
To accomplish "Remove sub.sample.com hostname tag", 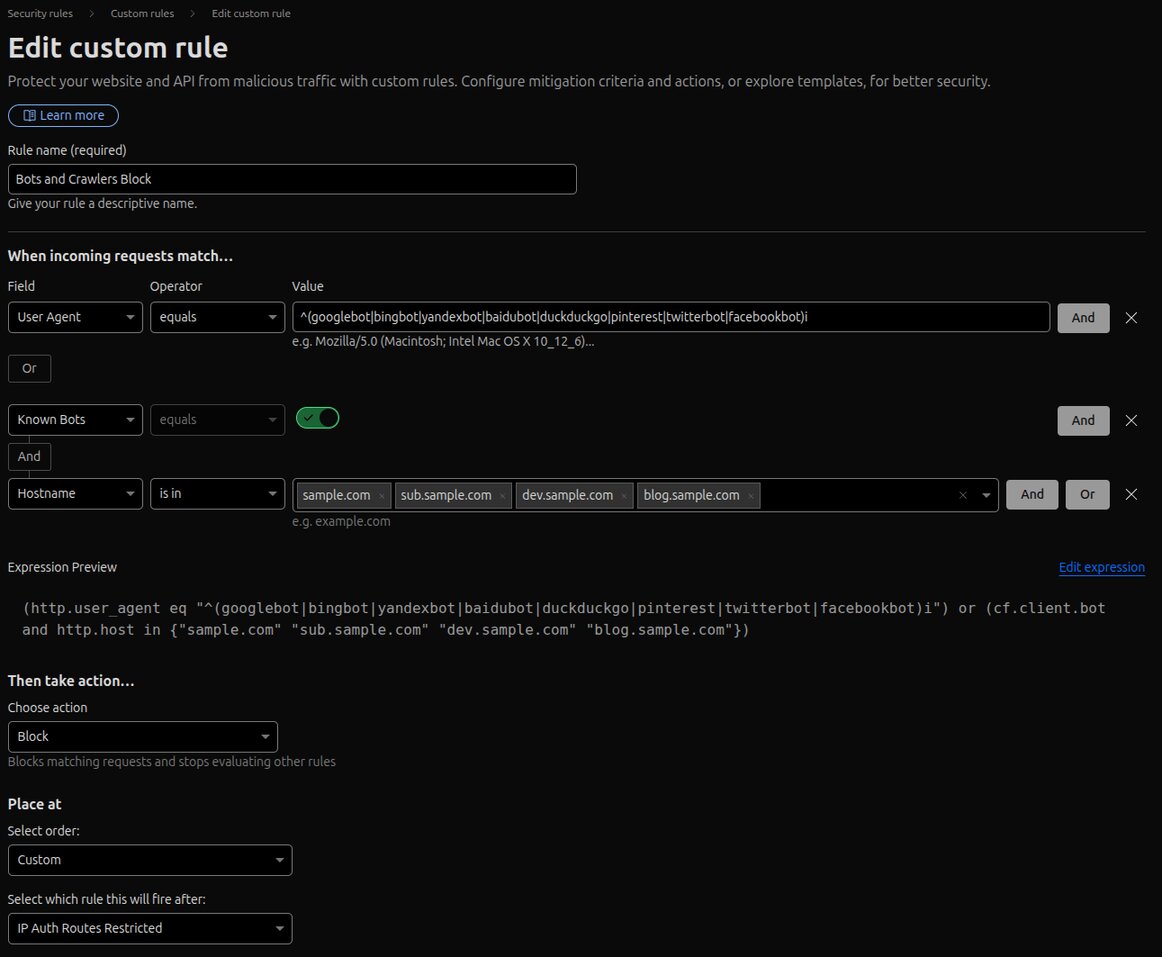I will pos(502,496).
